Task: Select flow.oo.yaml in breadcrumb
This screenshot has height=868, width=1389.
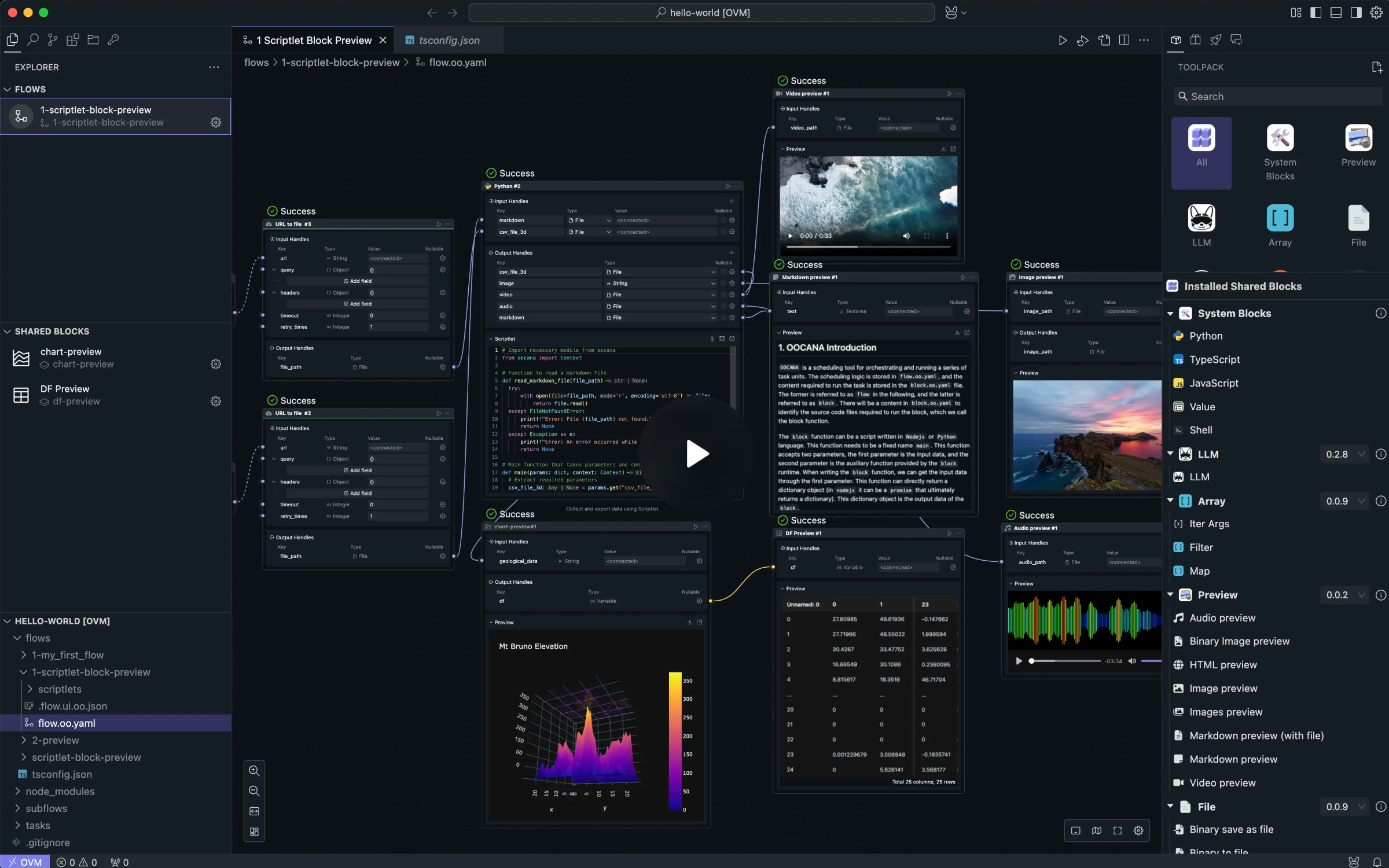Action: pos(457,62)
